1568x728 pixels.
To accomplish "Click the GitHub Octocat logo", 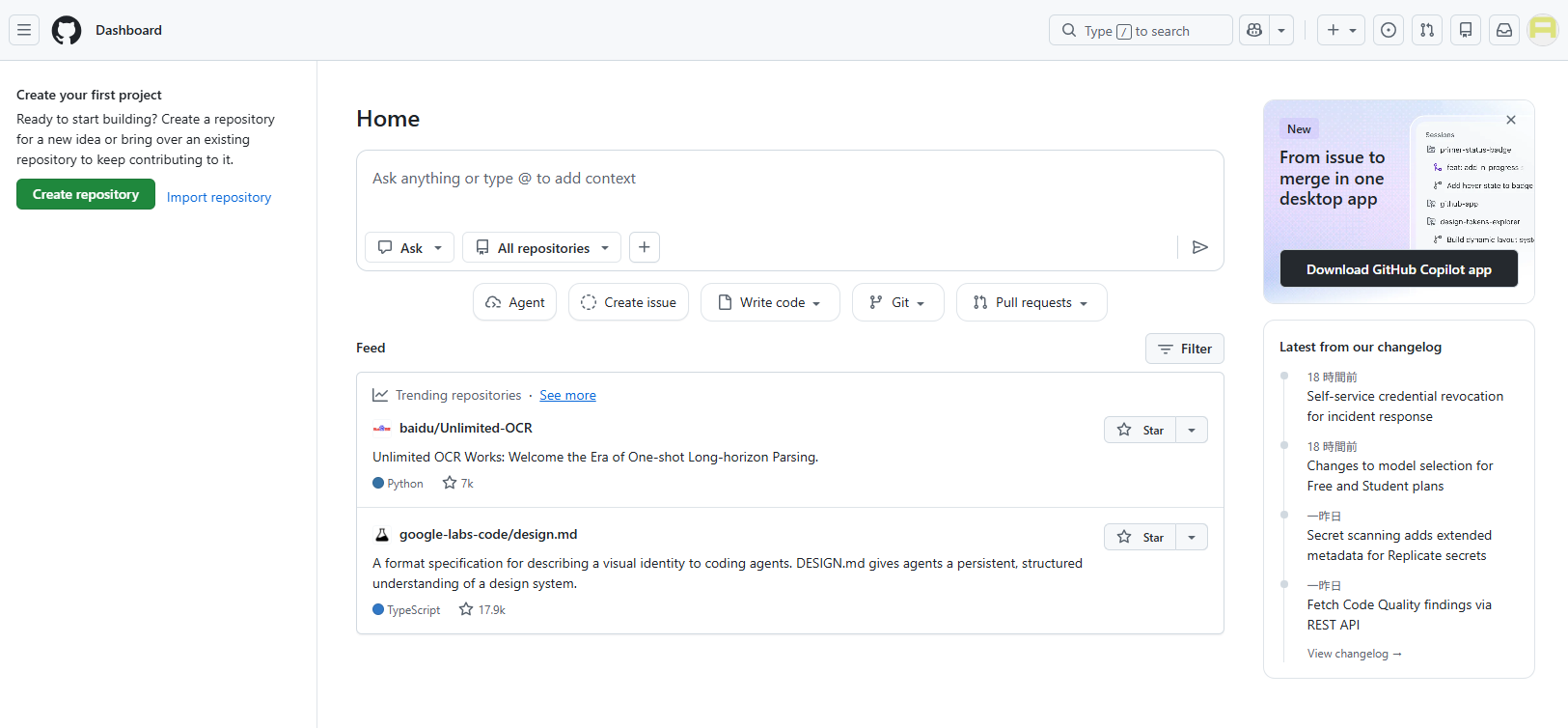I will coord(67,30).
